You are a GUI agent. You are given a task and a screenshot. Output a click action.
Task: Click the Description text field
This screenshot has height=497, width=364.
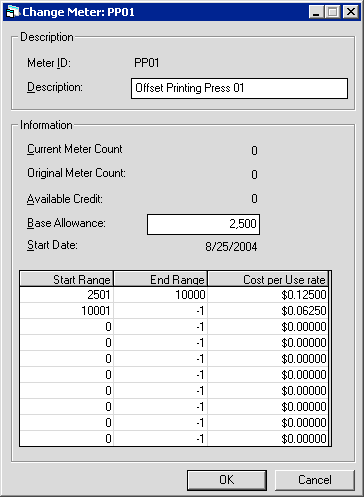[x=239, y=88]
